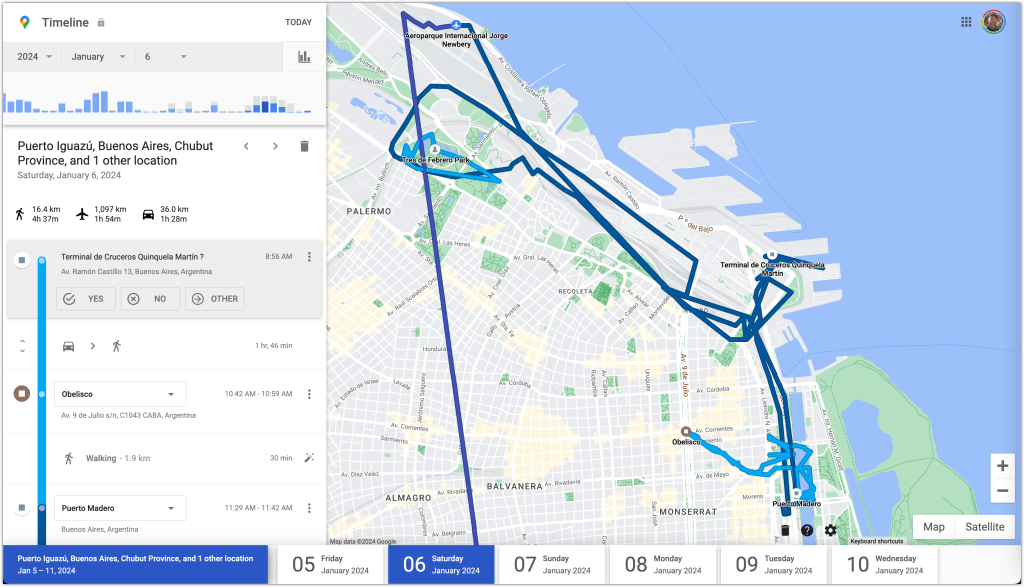Confirm location with YES option
The height and width of the screenshot is (587, 1024).
coord(85,299)
